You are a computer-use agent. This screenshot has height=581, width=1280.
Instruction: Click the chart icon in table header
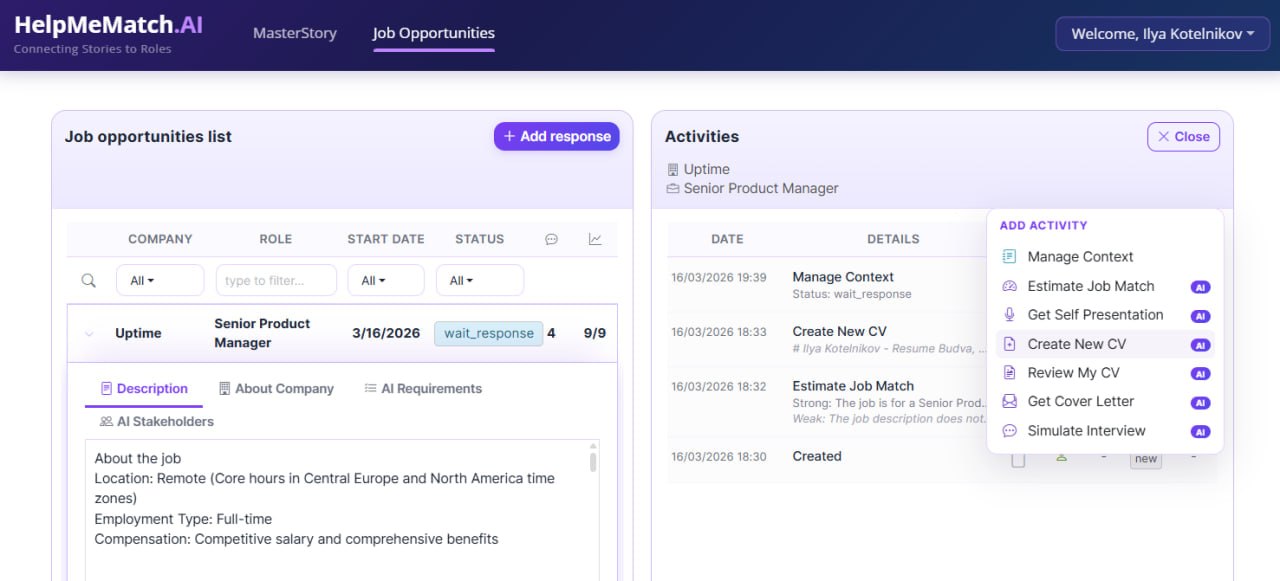pos(595,239)
